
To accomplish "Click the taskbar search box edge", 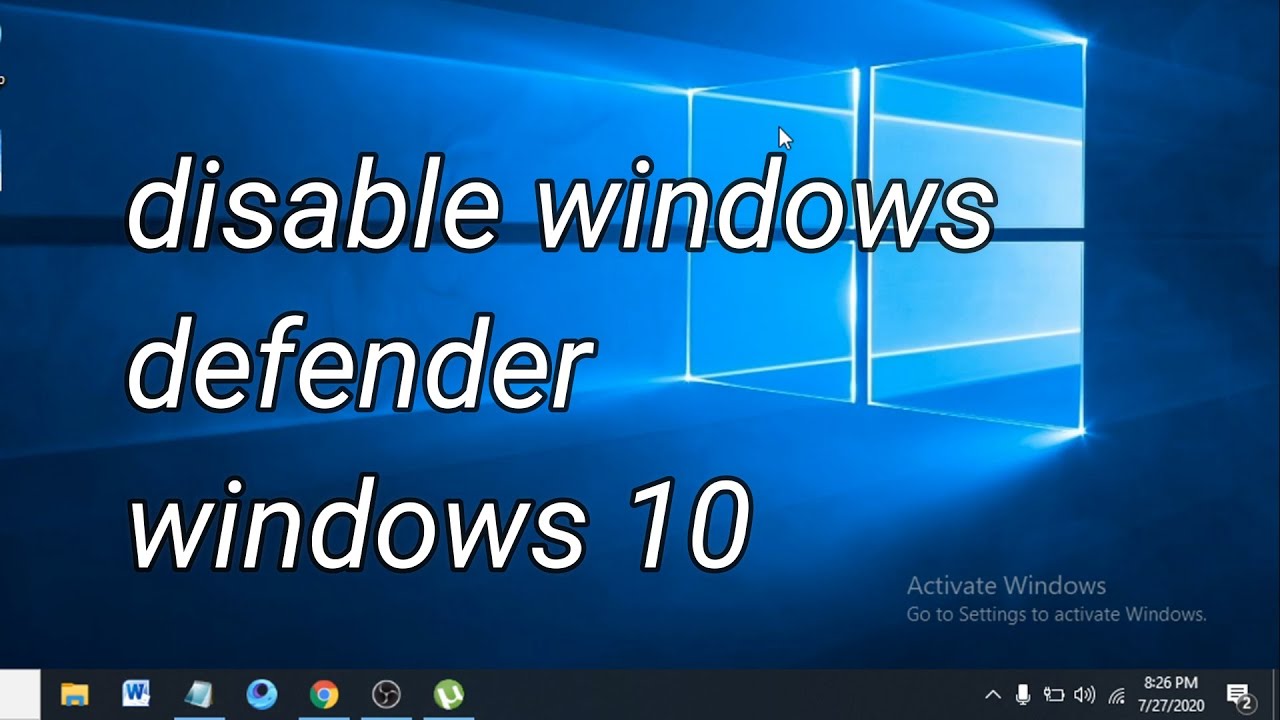I will point(20,694).
